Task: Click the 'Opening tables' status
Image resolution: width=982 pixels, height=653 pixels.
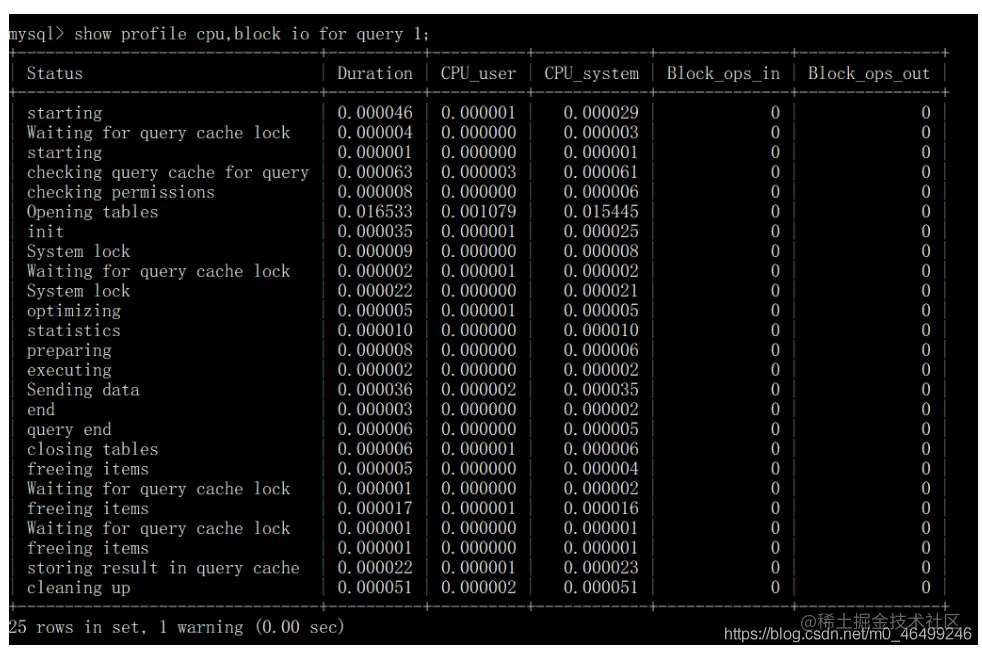Action: coord(92,212)
